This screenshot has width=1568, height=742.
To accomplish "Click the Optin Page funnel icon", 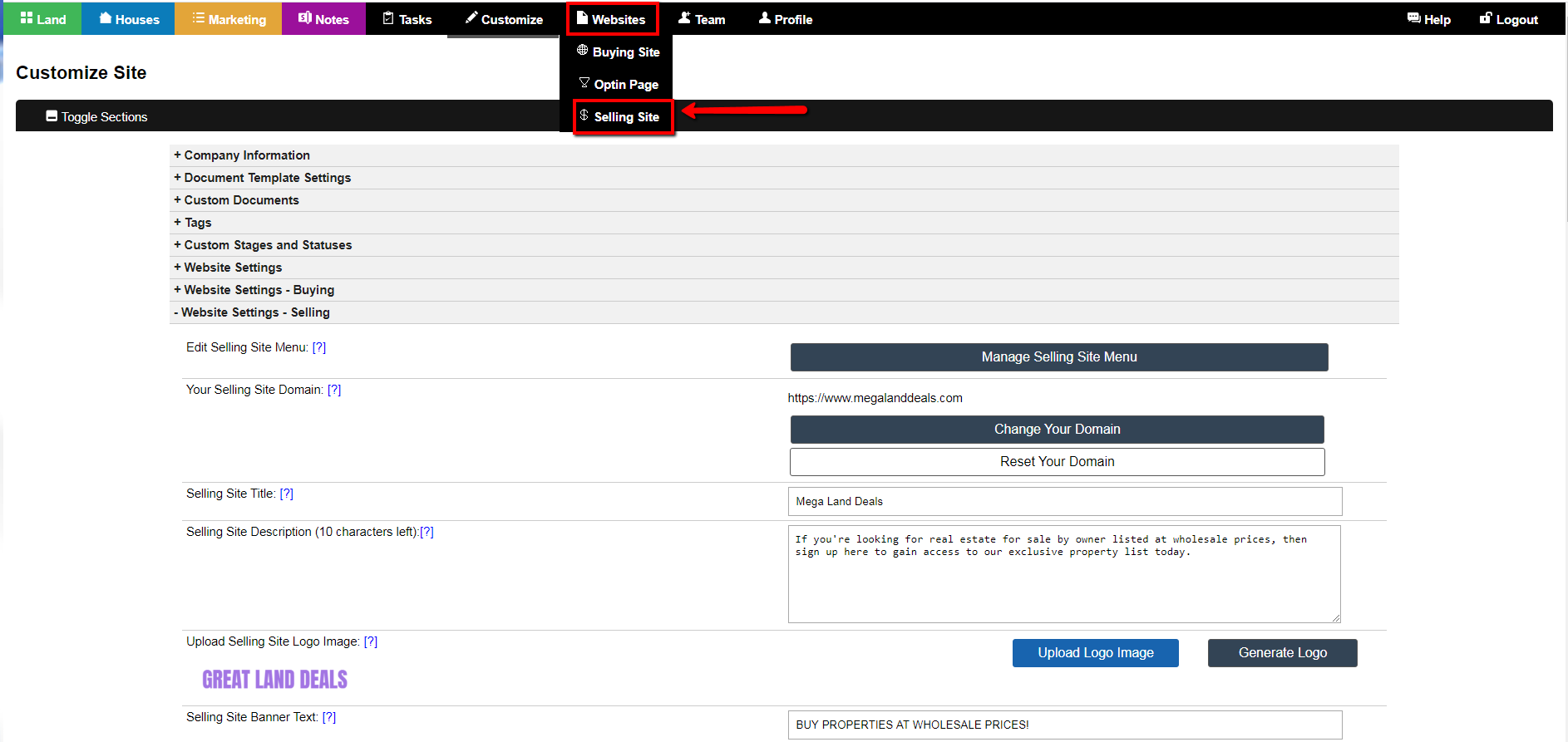I will click(584, 82).
